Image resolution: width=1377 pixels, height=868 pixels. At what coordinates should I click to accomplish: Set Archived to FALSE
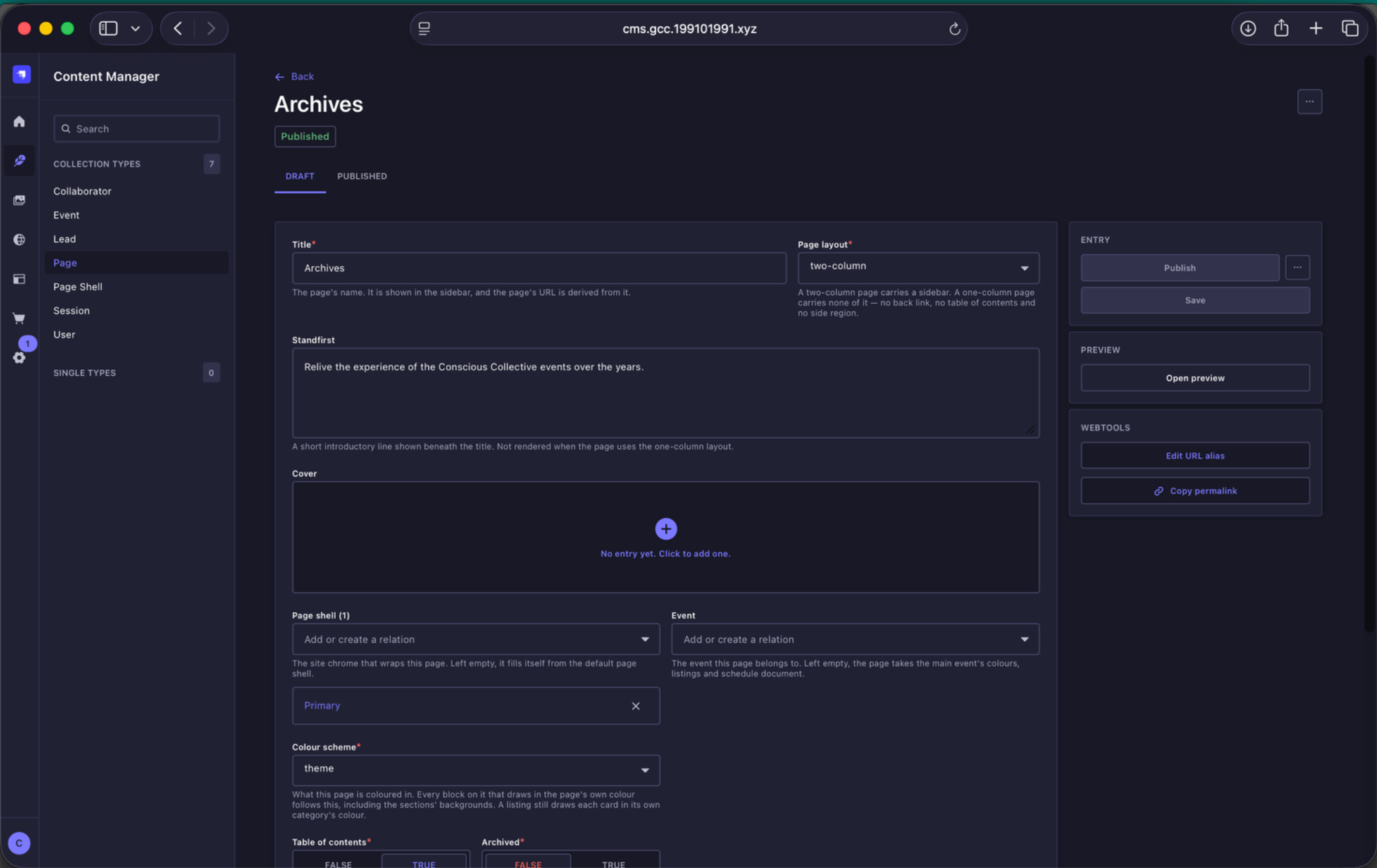pyautogui.click(x=528, y=861)
